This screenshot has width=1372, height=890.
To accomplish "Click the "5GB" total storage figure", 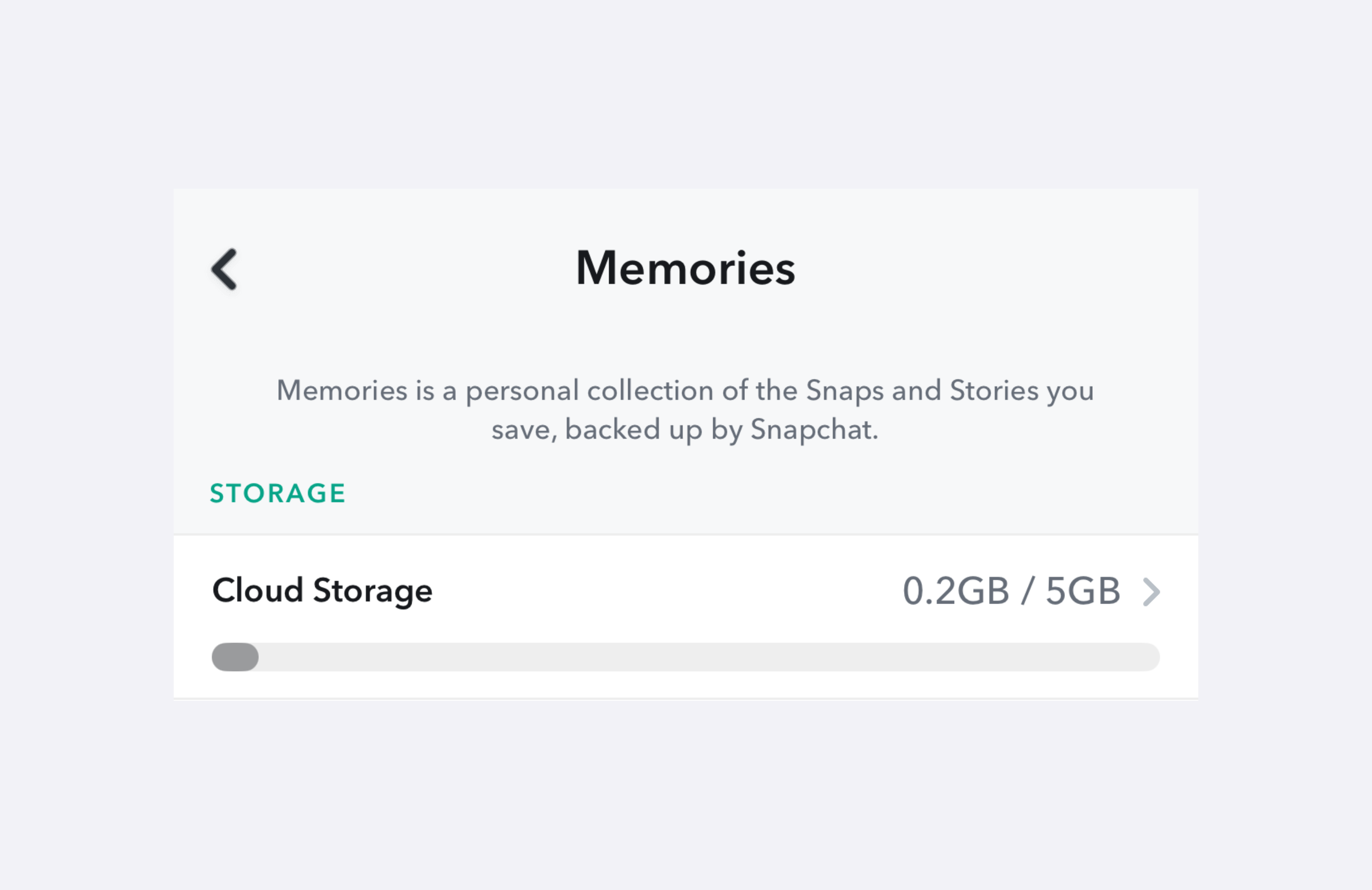I will pyautogui.click(x=1083, y=591).
